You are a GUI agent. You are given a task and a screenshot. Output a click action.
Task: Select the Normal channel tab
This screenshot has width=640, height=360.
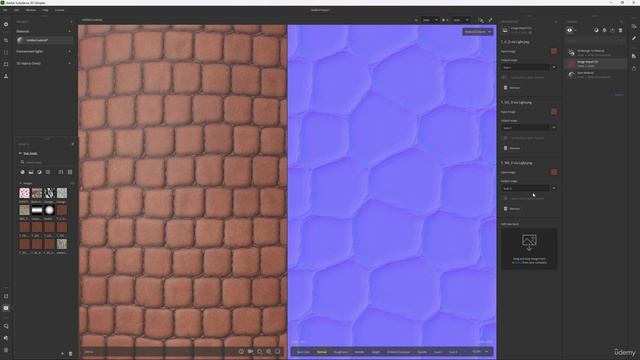322,352
